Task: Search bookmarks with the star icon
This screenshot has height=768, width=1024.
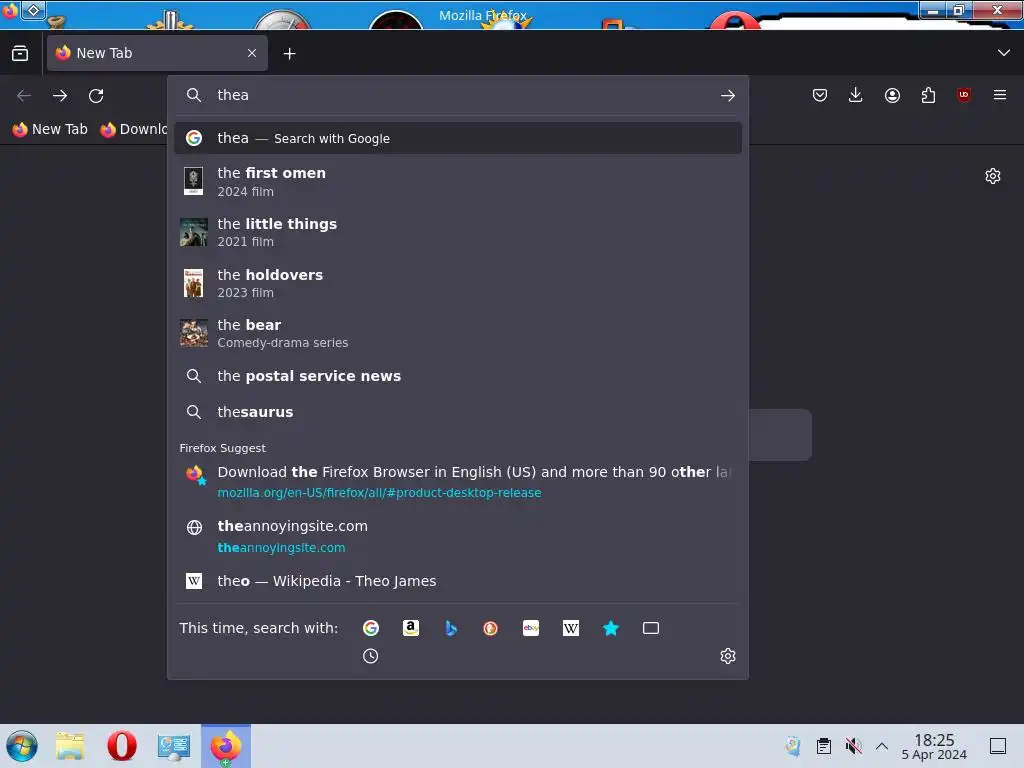Action: [x=611, y=628]
